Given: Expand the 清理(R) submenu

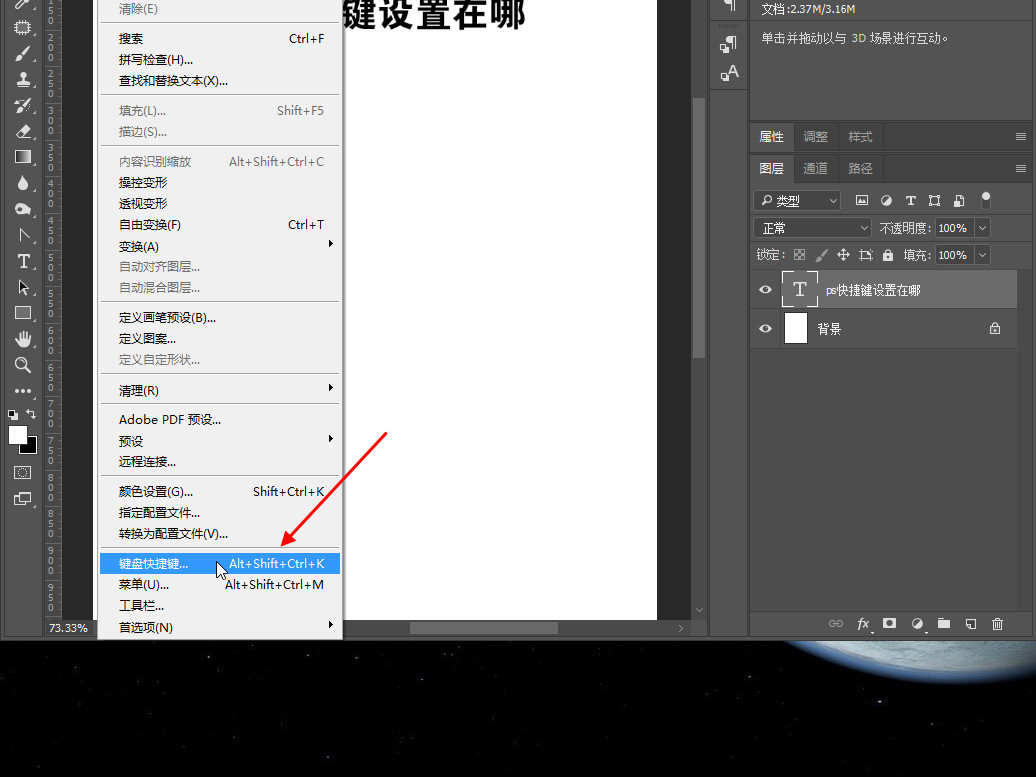Looking at the screenshot, I should (220, 390).
